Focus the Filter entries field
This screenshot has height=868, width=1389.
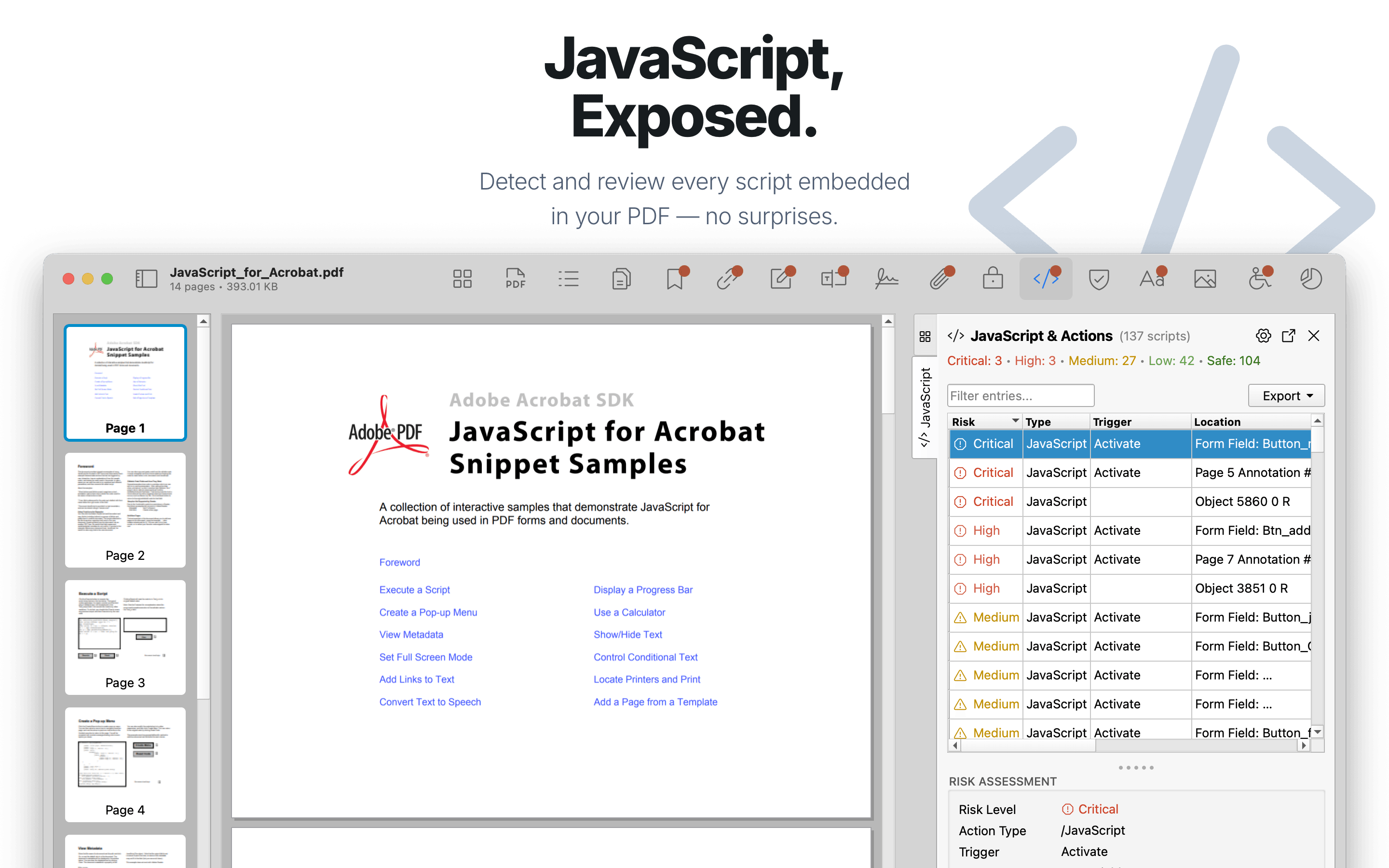pos(1021,395)
